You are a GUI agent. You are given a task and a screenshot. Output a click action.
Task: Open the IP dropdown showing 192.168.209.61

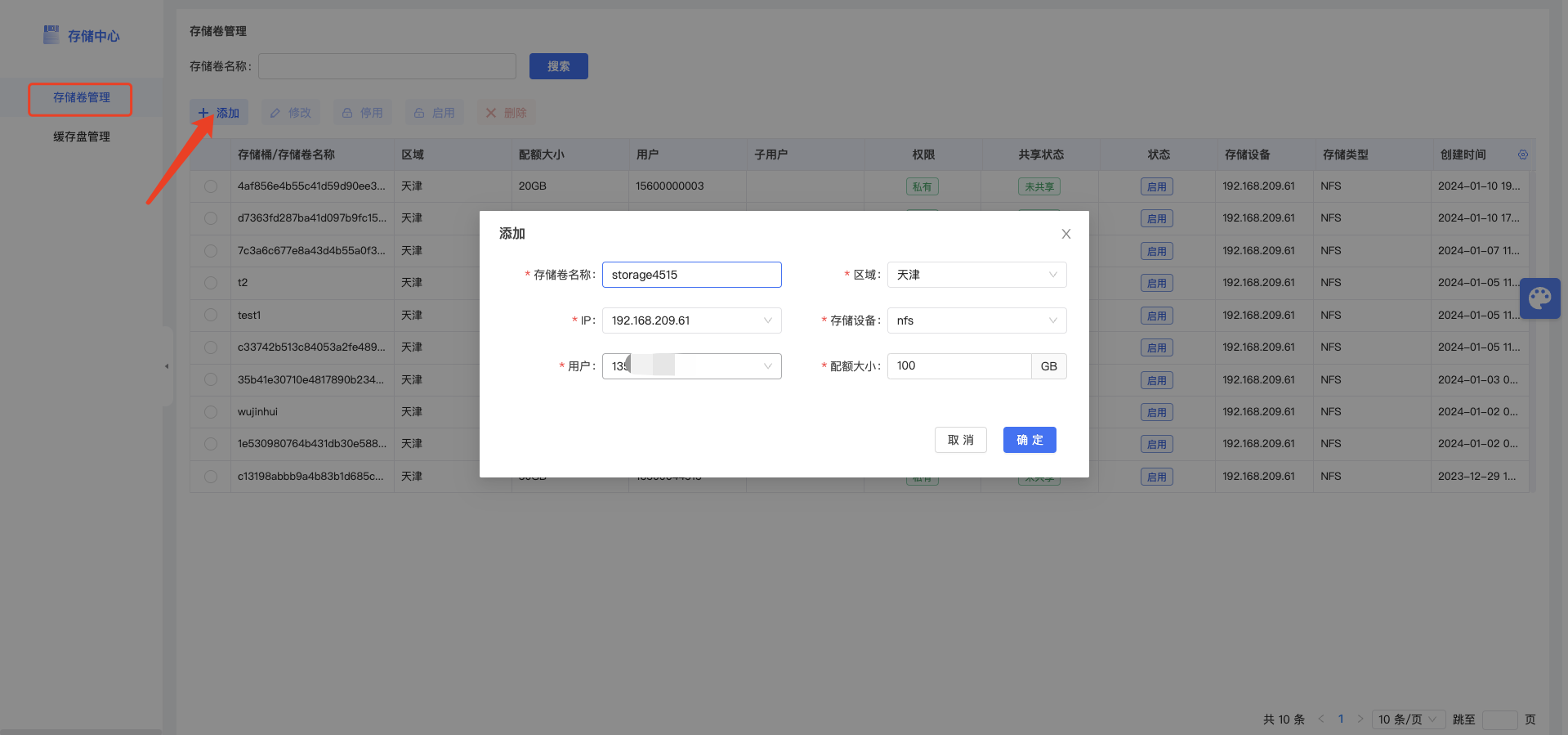coord(692,320)
